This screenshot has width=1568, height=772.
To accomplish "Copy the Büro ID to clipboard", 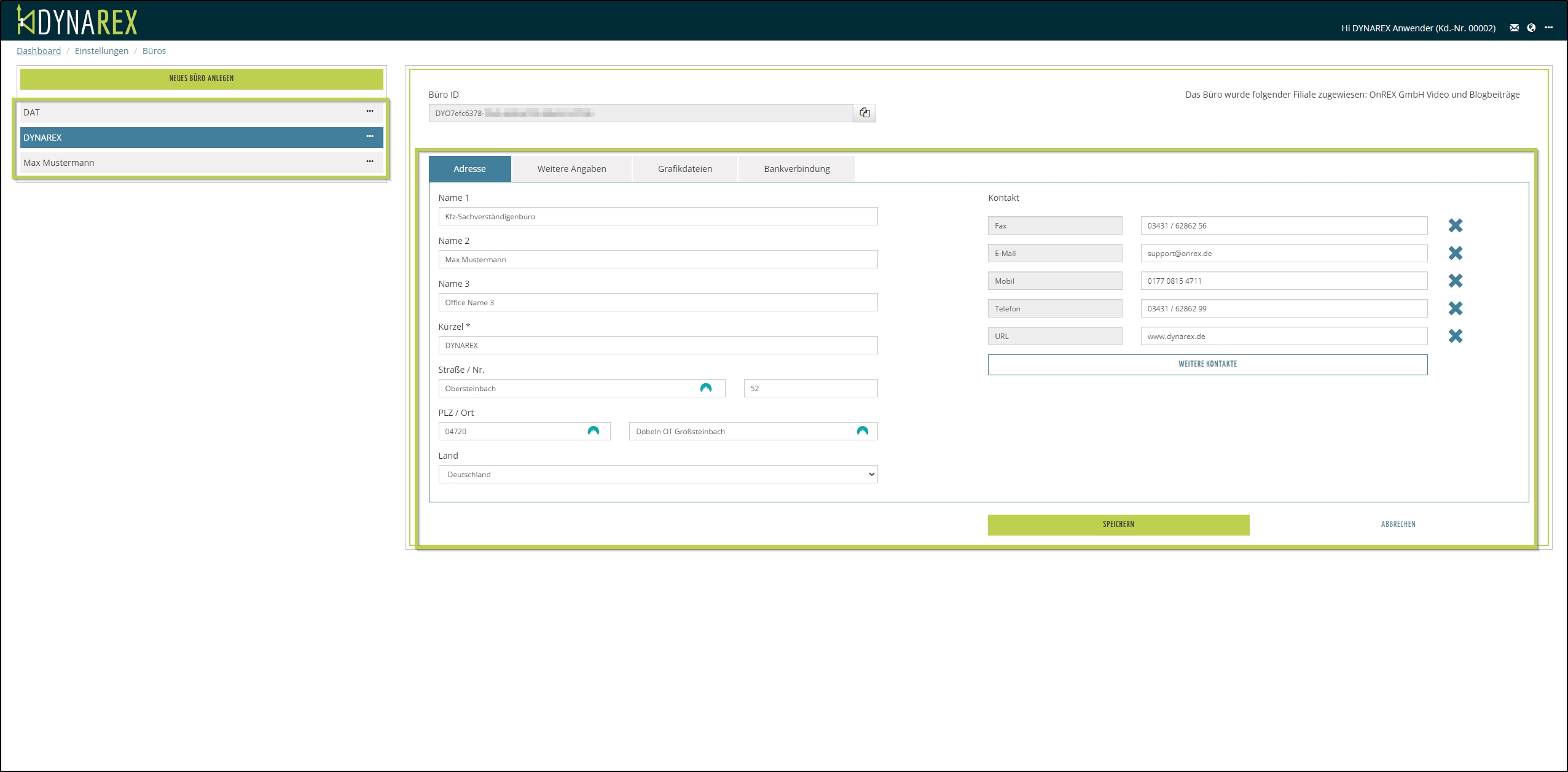I will pyautogui.click(x=864, y=113).
